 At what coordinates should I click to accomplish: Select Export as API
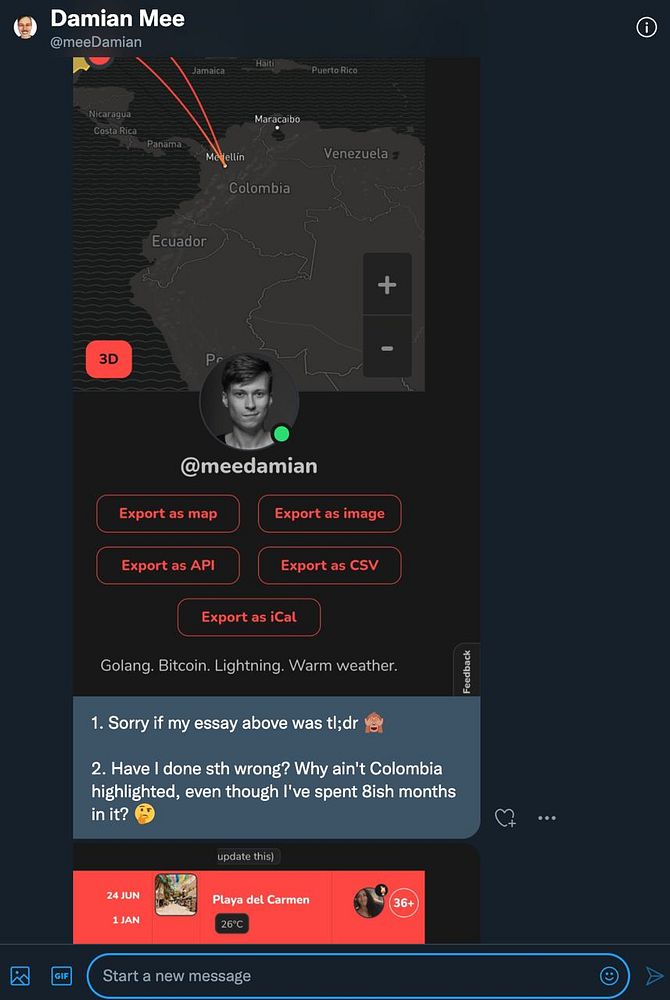pyautogui.click(x=168, y=565)
